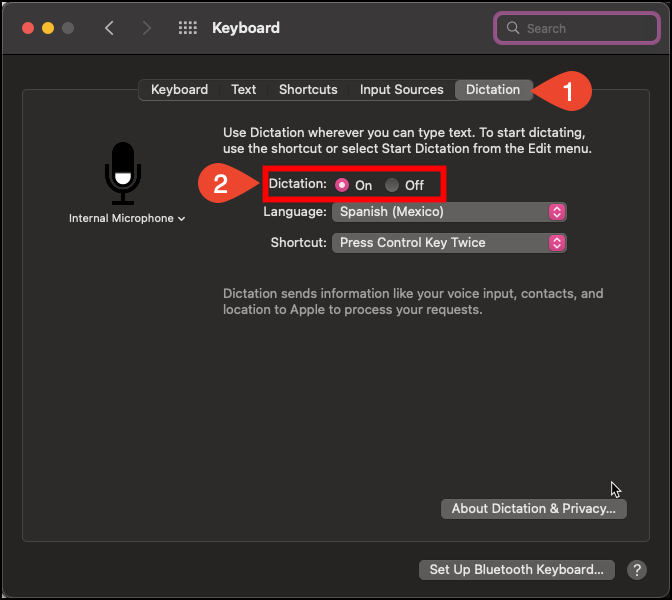Click the microphone icon
The height and width of the screenshot is (600, 672).
coord(123,172)
